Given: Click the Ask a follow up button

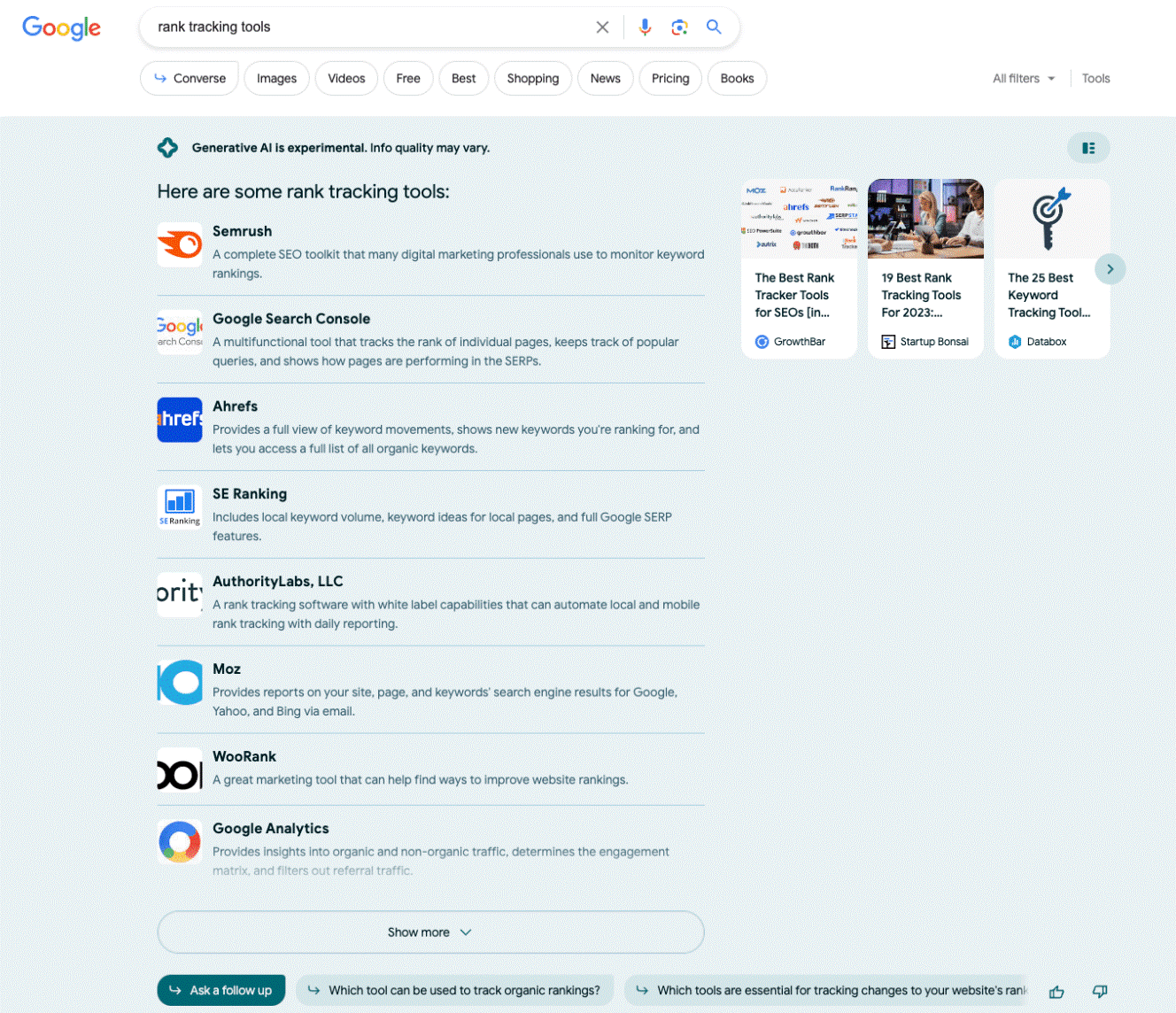Looking at the screenshot, I should coord(221,991).
